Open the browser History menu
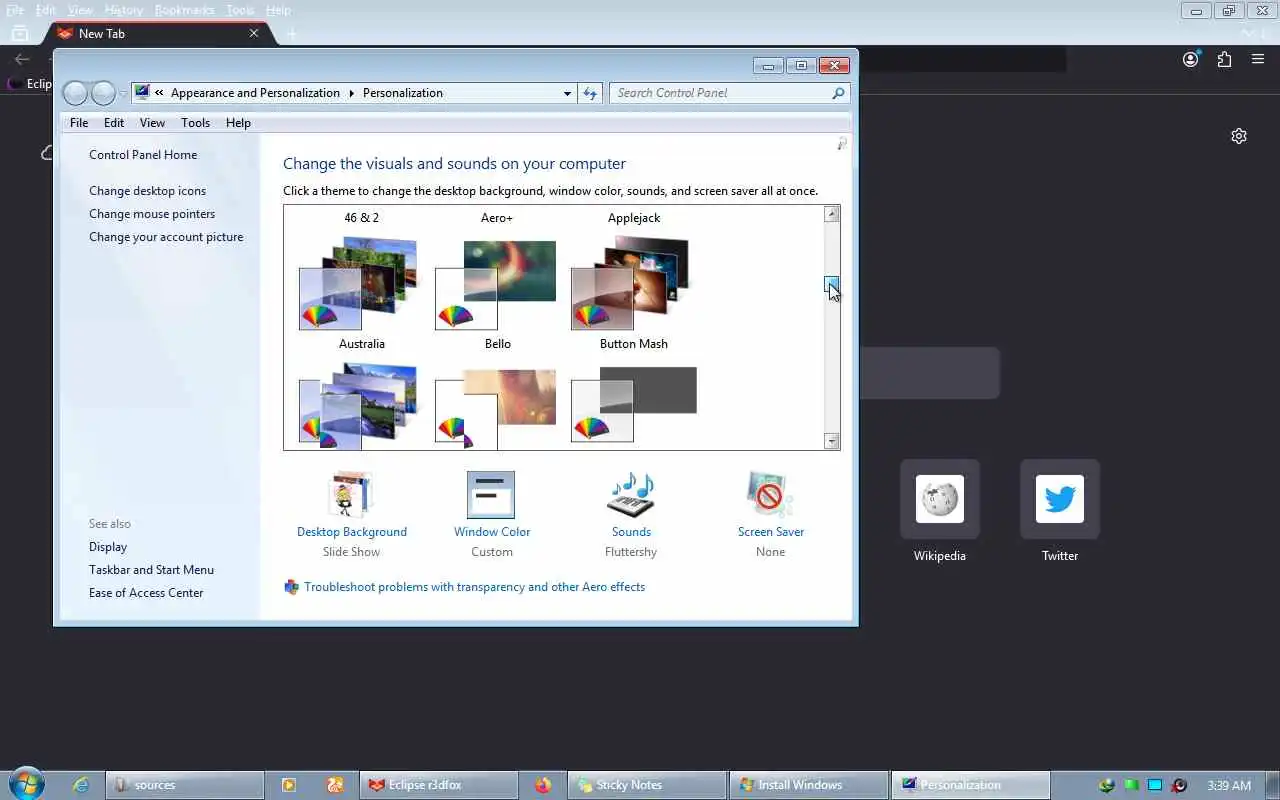The image size is (1280, 800). (x=123, y=10)
